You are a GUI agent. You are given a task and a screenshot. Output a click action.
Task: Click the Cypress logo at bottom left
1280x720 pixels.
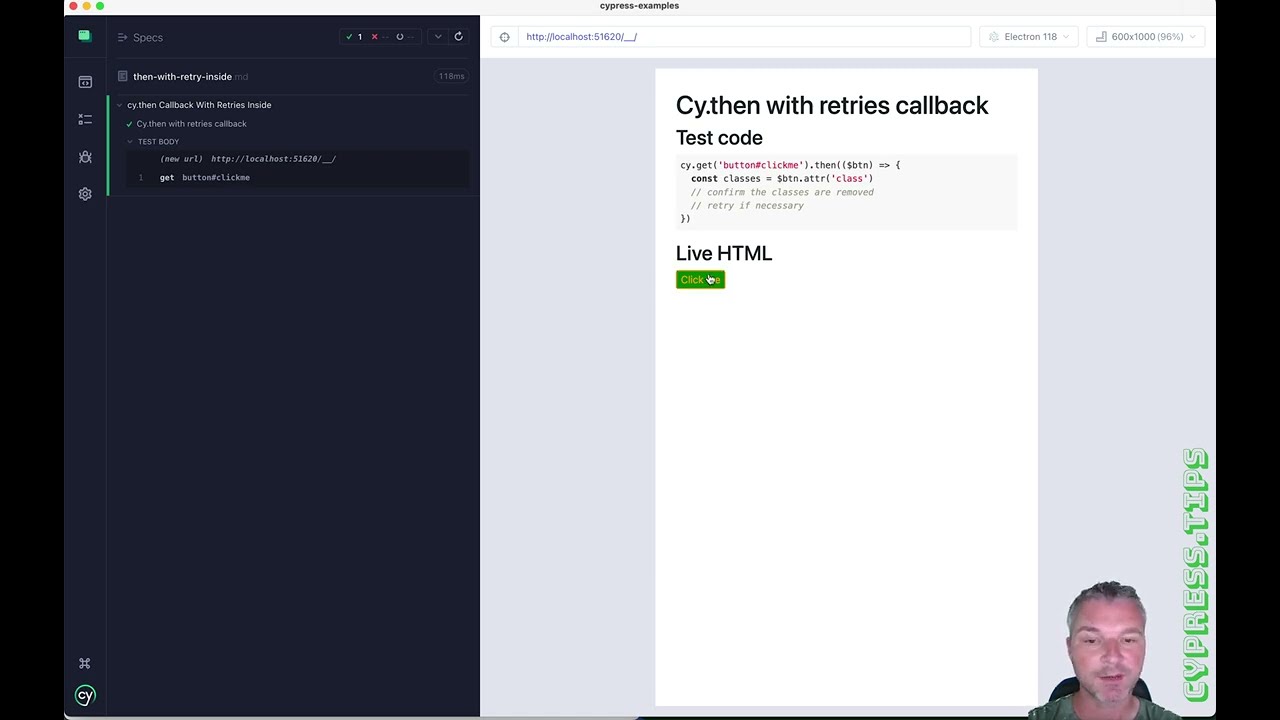(x=85, y=695)
